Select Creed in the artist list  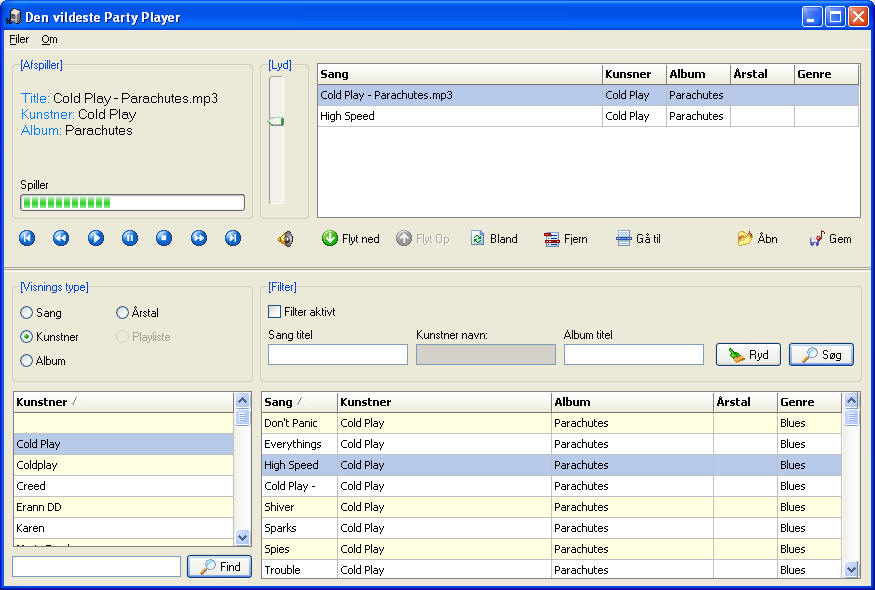123,486
